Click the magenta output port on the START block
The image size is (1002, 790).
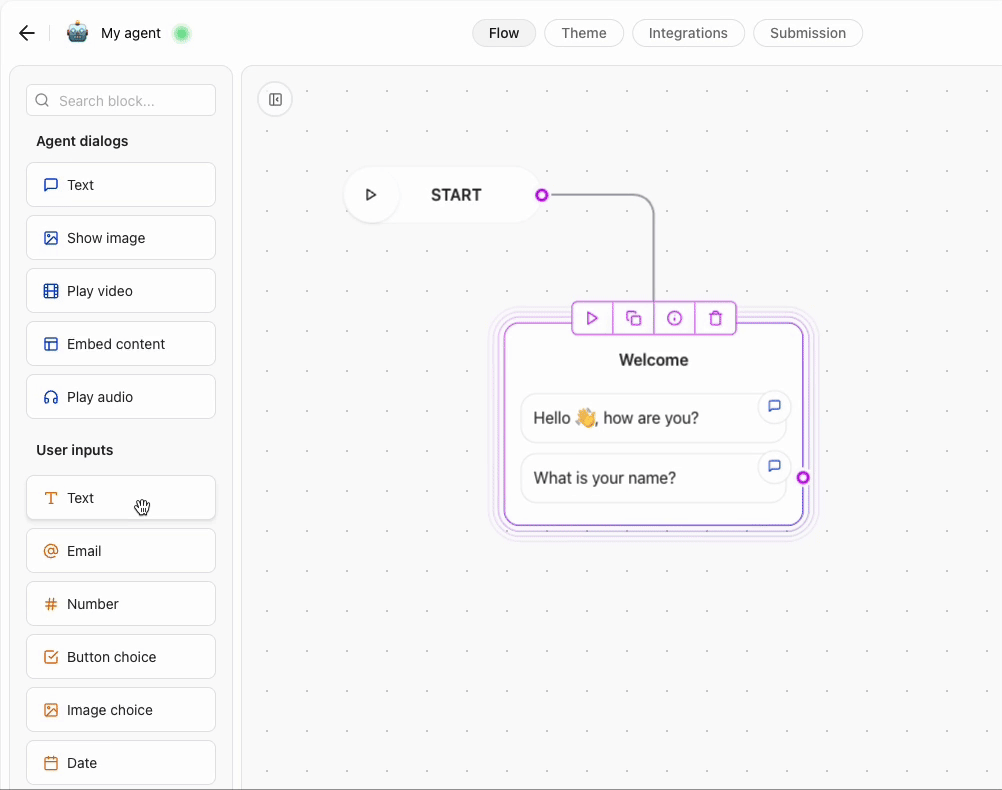point(541,195)
